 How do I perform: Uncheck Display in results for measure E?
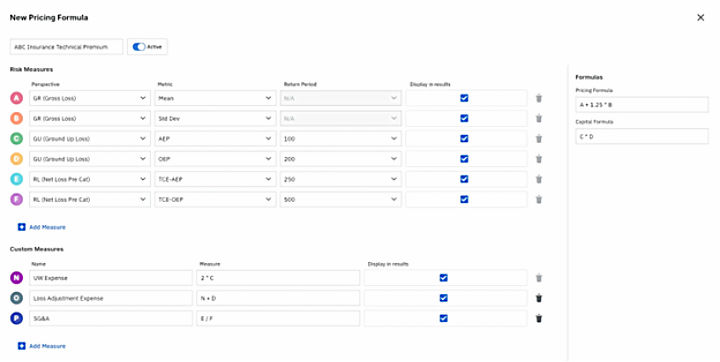[464, 179]
